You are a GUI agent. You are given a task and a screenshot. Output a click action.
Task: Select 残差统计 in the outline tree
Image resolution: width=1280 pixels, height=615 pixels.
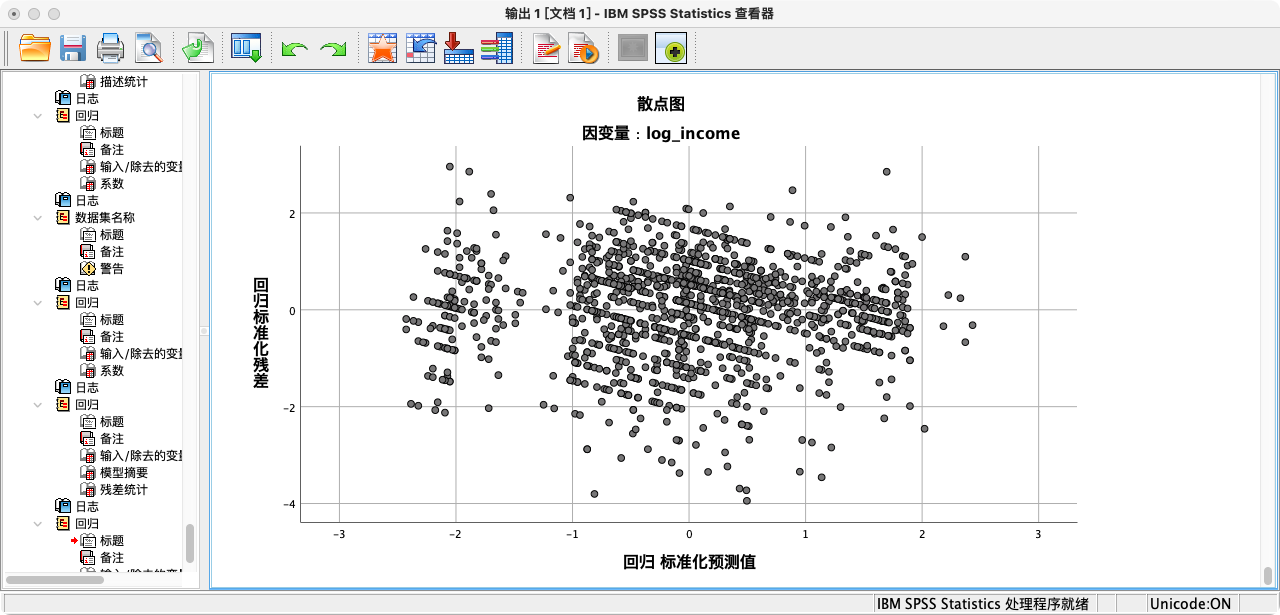[123, 489]
